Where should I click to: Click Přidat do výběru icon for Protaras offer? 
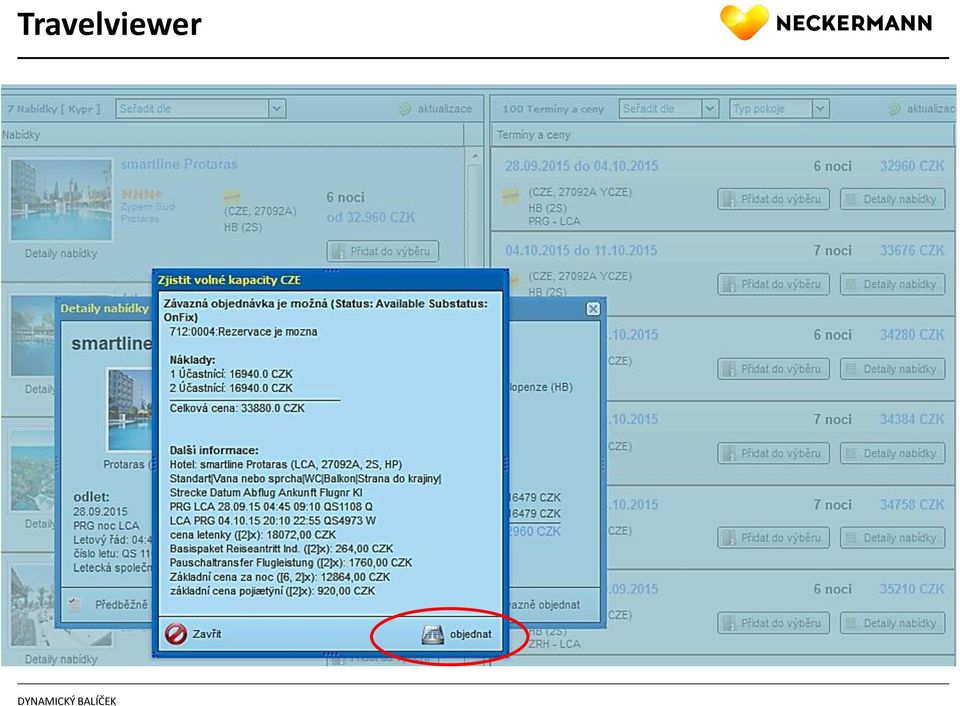coord(338,251)
